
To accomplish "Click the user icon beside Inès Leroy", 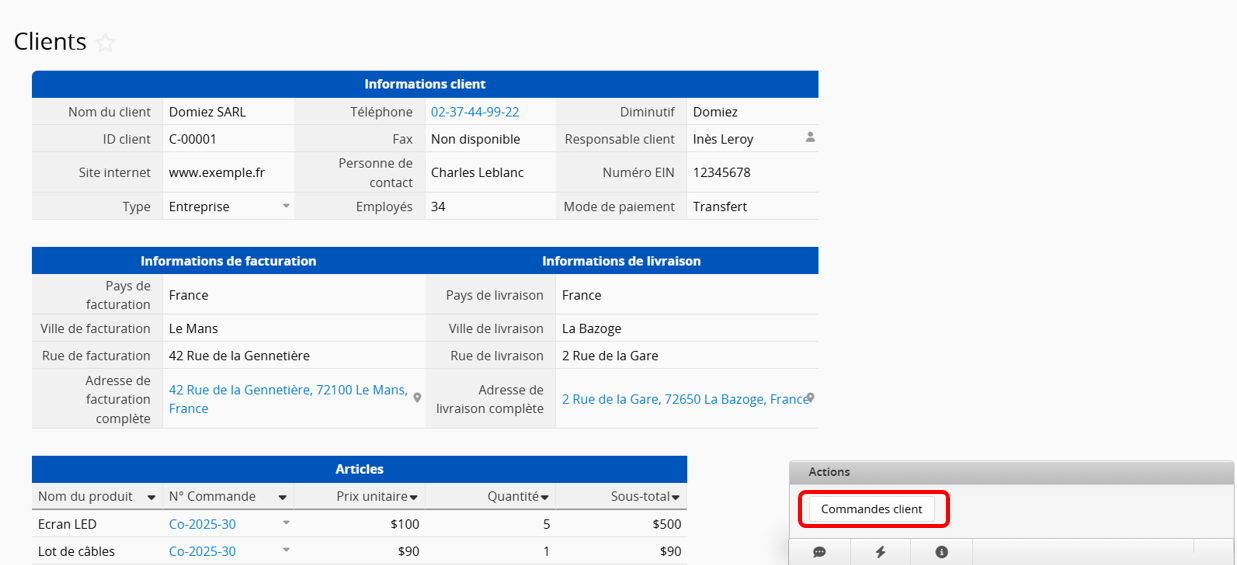I will point(810,138).
